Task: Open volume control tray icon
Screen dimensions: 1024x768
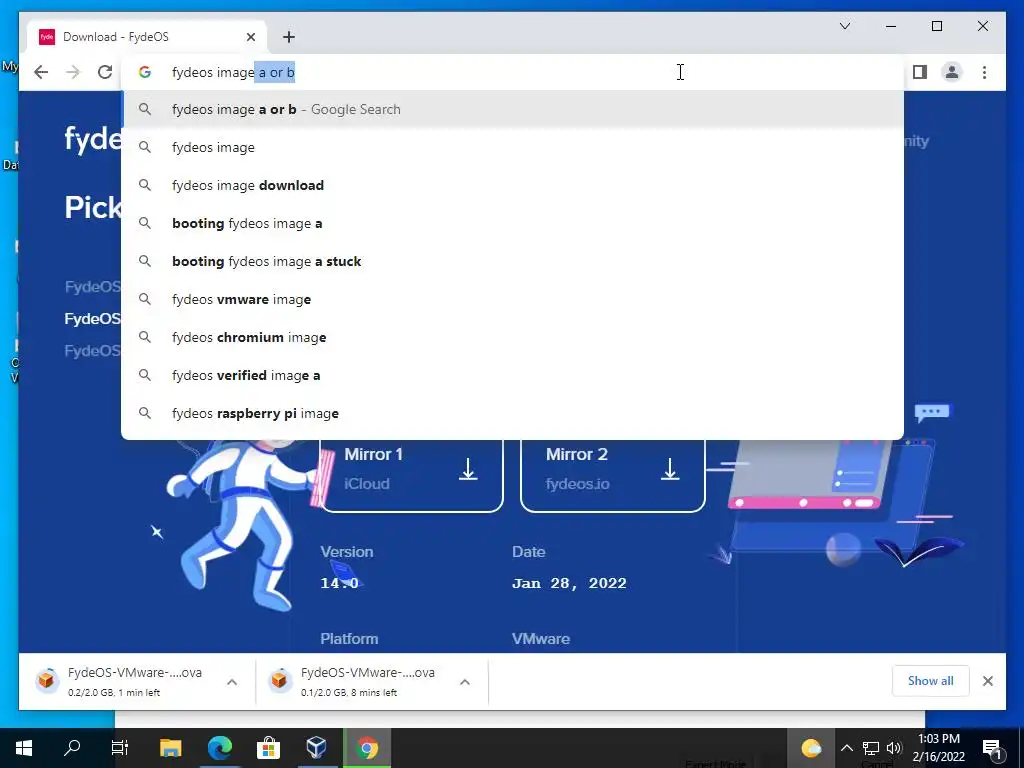Action: [x=894, y=748]
